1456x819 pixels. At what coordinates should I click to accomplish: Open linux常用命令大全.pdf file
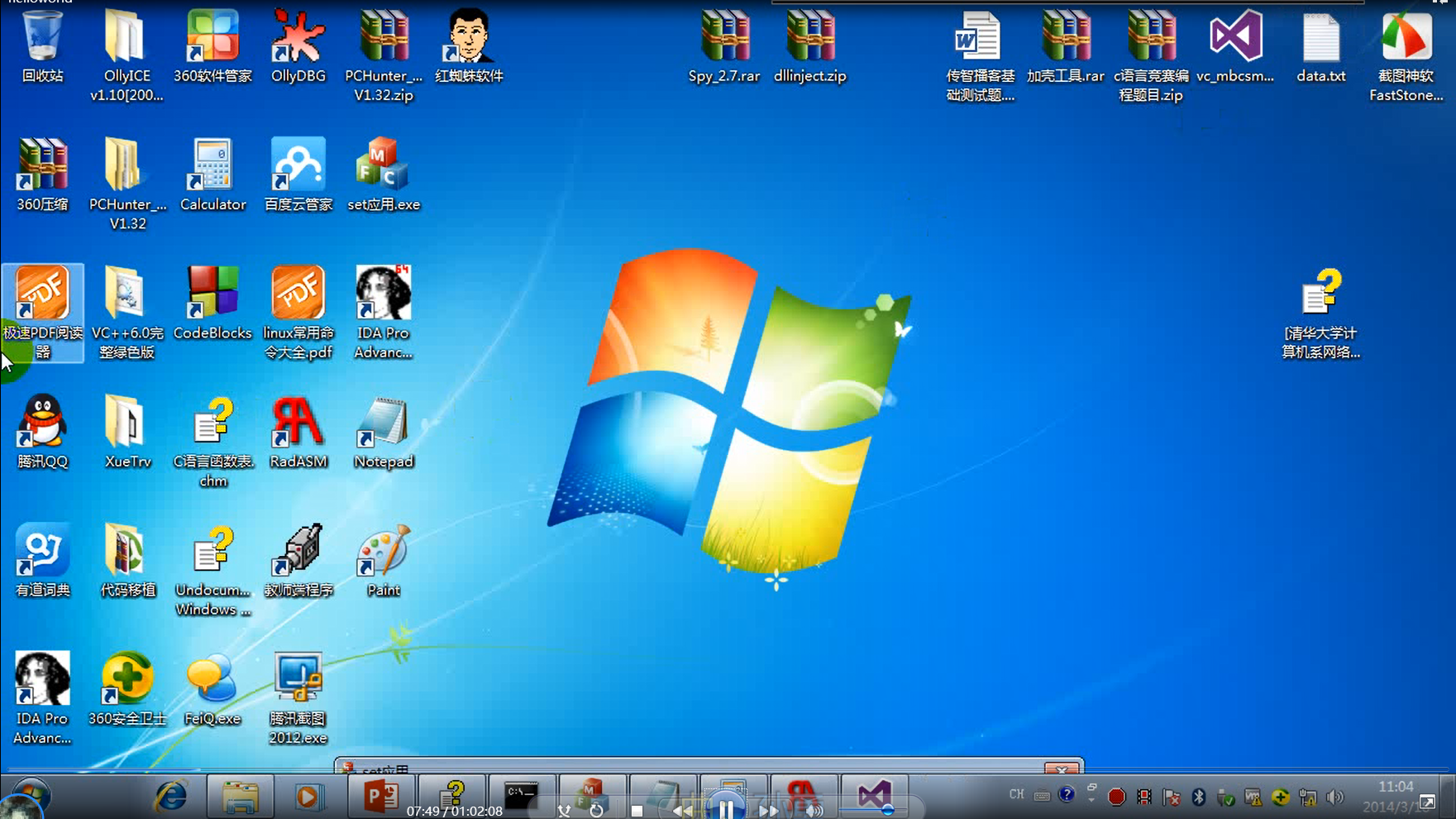[298, 313]
